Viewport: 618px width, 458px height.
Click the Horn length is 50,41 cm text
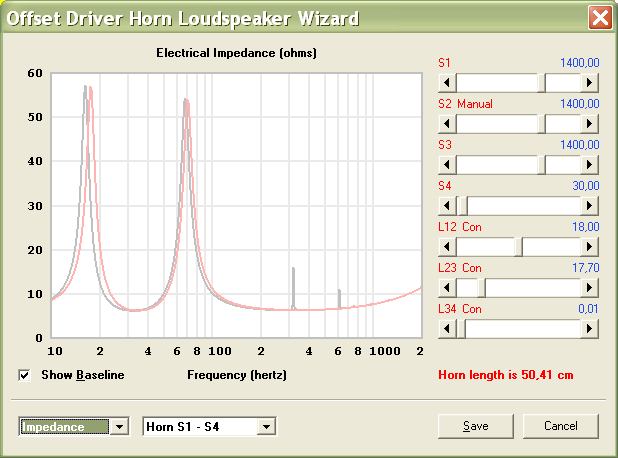(x=506, y=375)
